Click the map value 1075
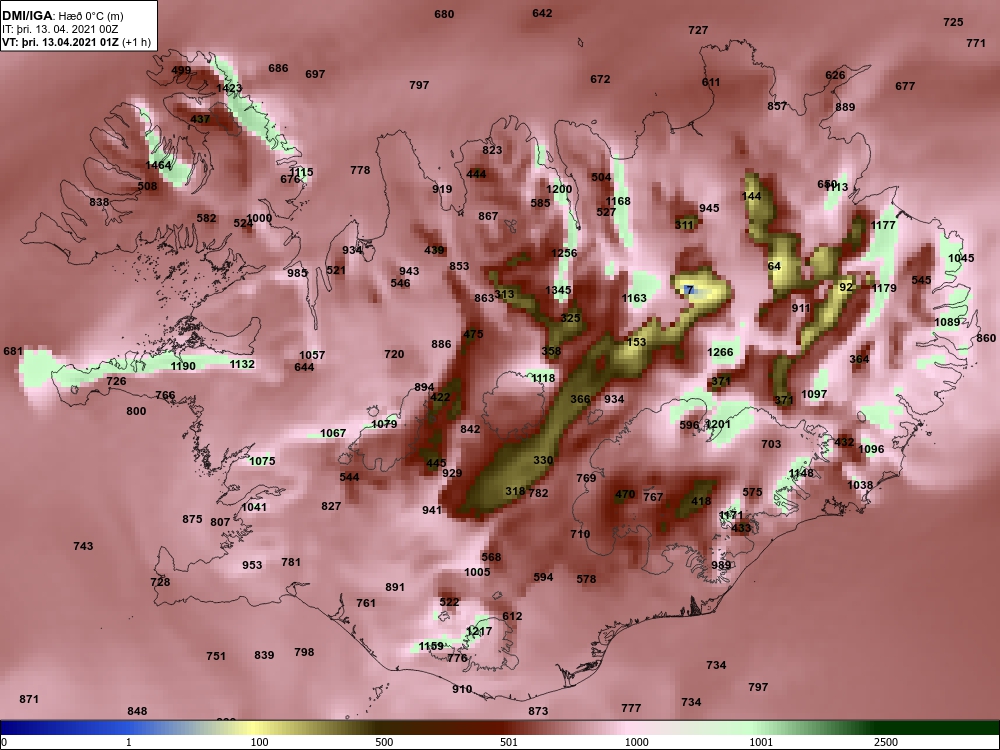Viewport: 1000px width, 750px height. click(262, 461)
